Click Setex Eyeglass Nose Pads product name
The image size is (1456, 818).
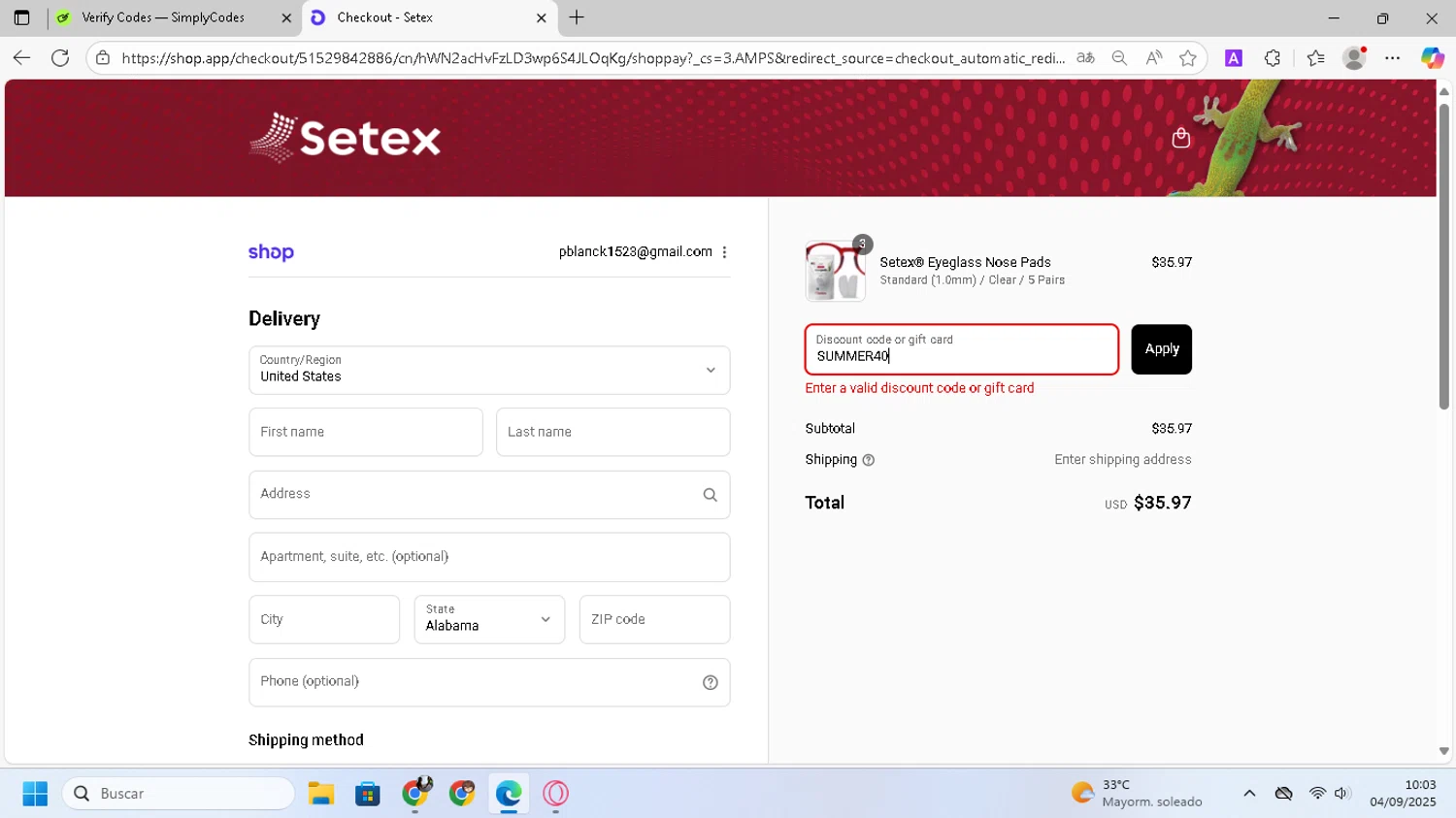pos(965,262)
